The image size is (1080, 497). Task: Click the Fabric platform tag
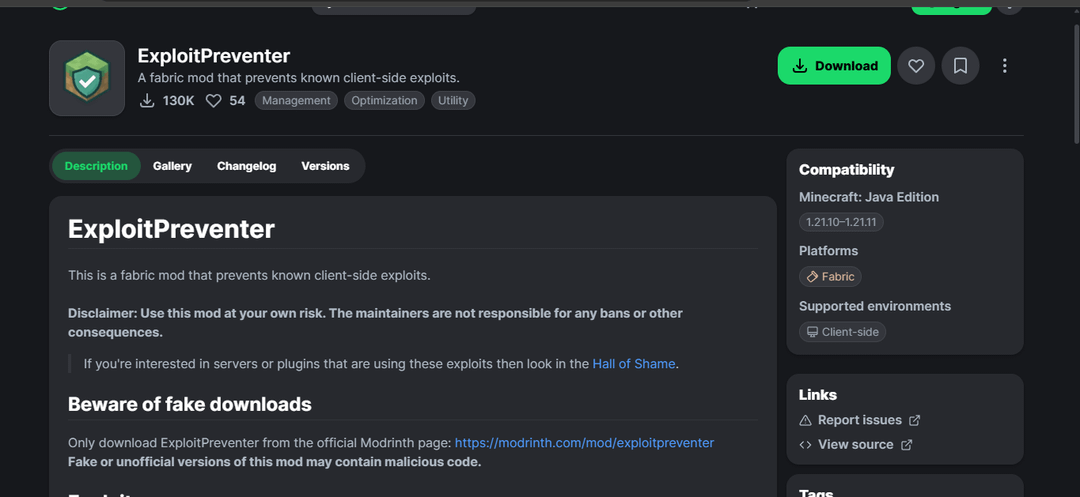click(x=830, y=277)
